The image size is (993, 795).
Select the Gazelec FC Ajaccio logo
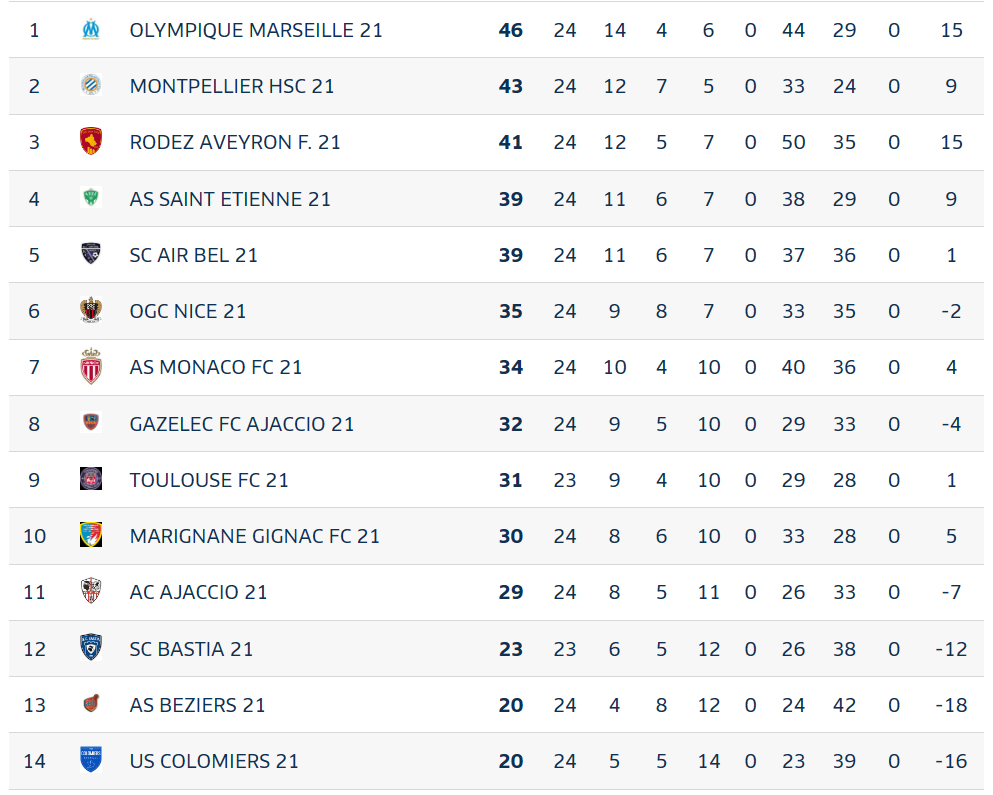tap(91, 423)
